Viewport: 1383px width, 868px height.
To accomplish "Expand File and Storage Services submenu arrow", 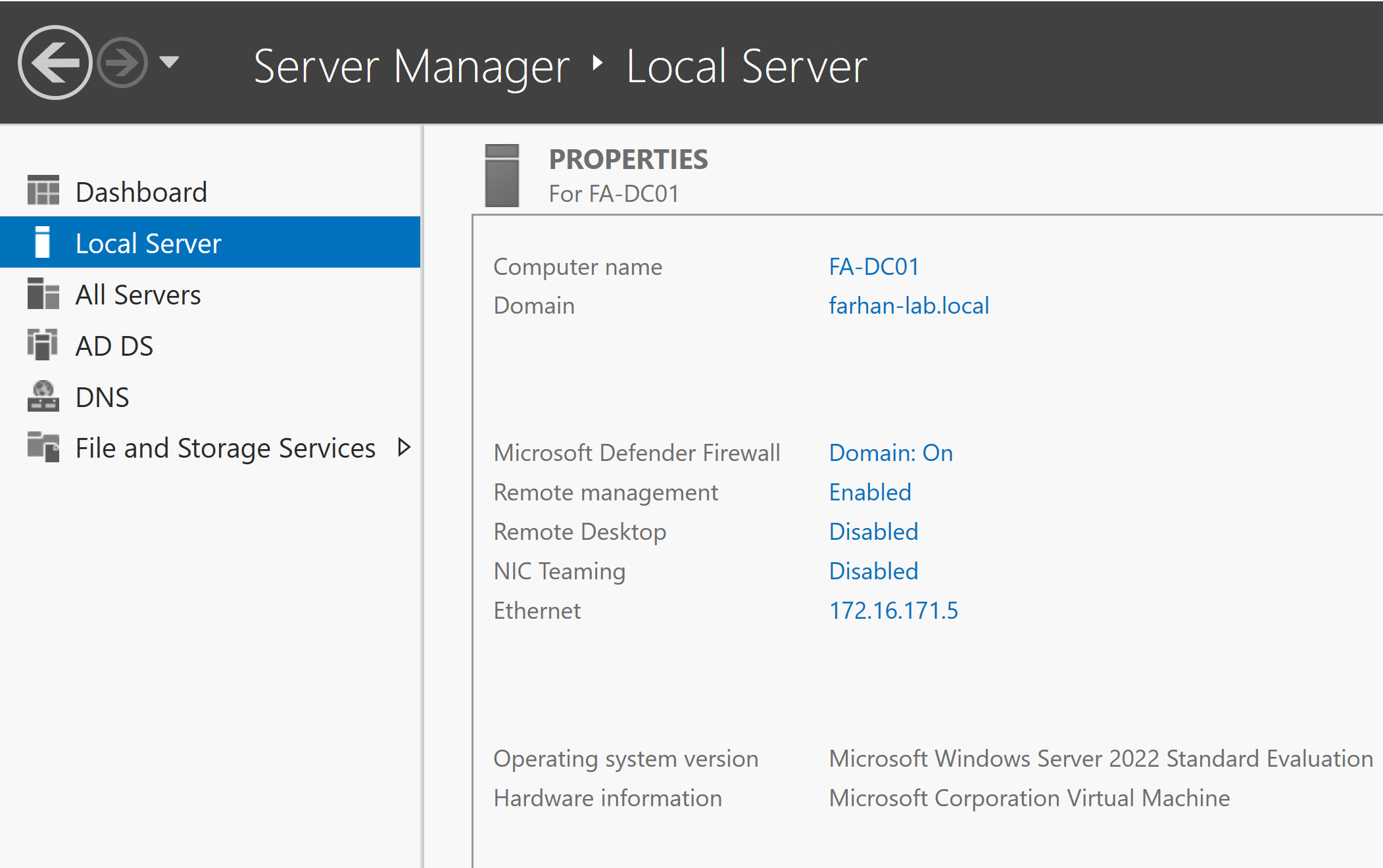I will coord(404,448).
